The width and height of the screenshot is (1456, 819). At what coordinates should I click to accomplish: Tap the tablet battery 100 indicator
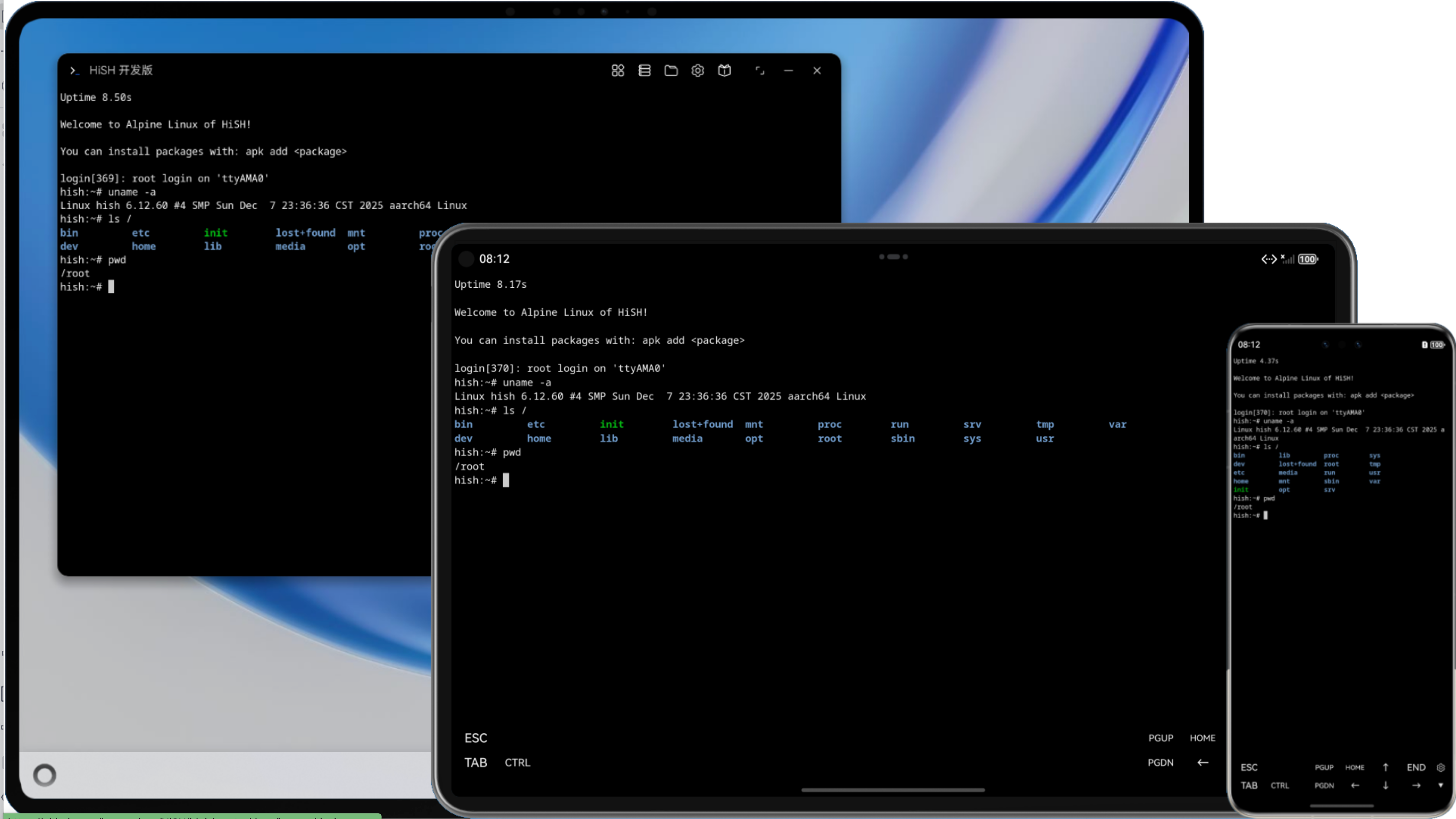(1308, 259)
